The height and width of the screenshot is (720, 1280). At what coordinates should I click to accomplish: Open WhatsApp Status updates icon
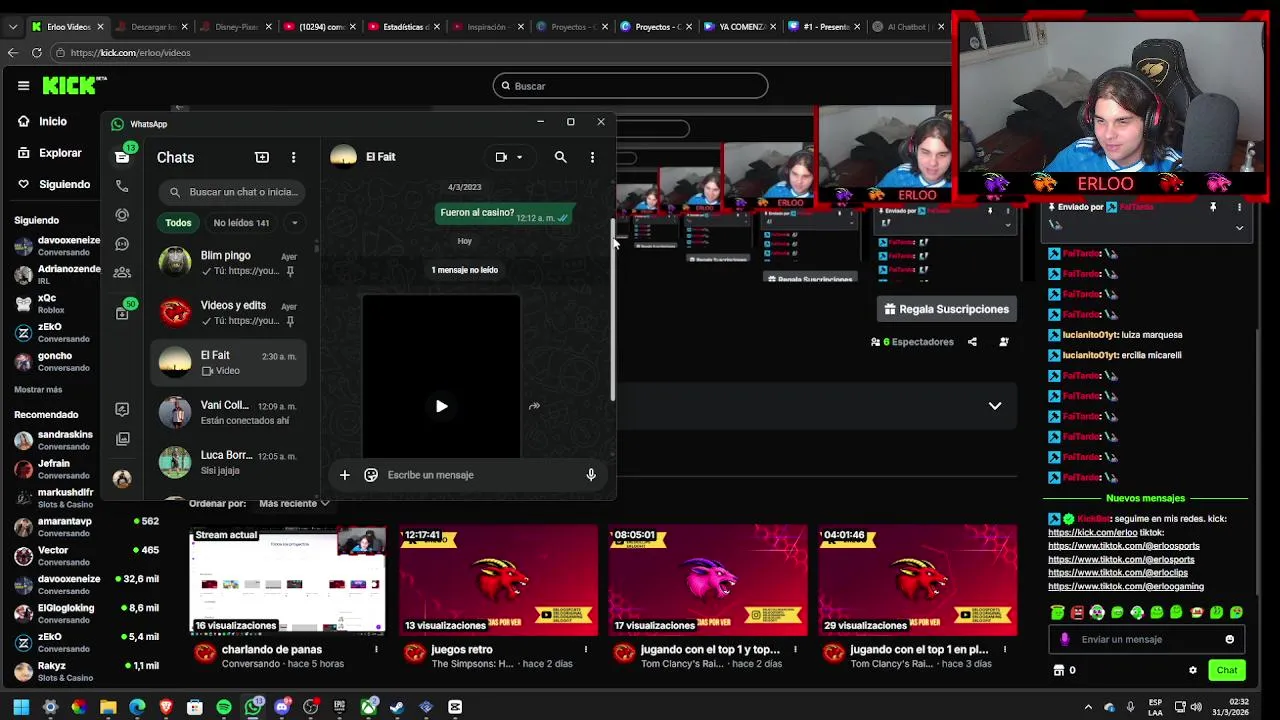click(122, 215)
